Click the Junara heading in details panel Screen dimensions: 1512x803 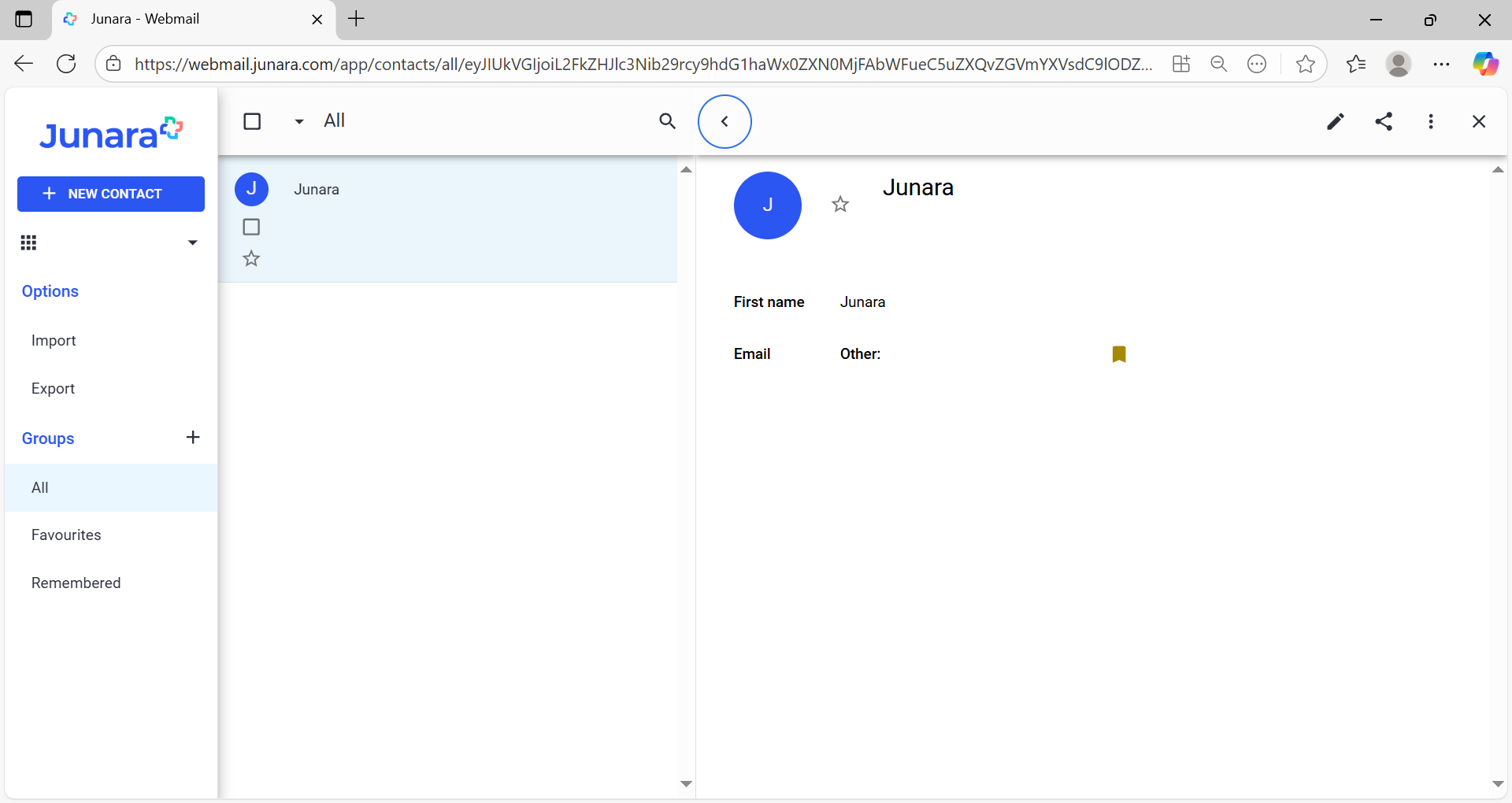point(918,187)
